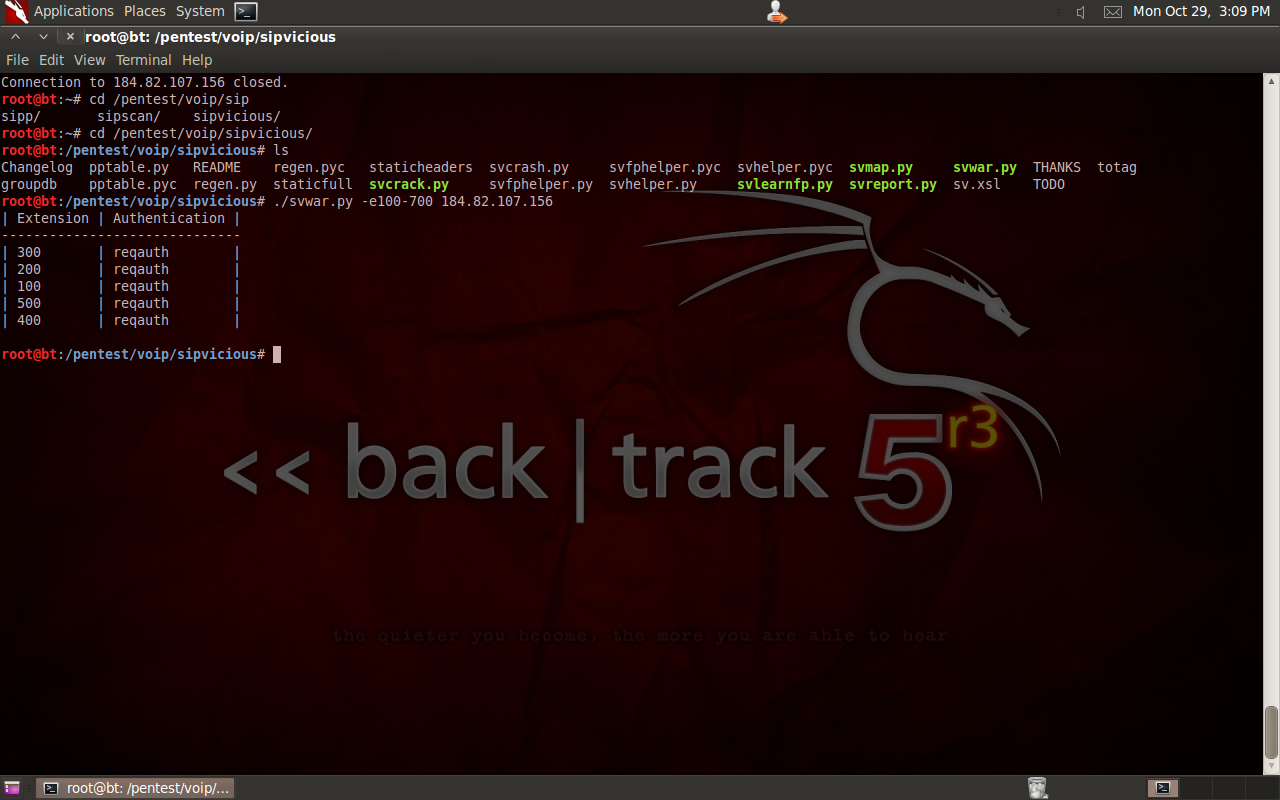Click the svhelper.pyc file name
Image resolution: width=1280 pixels, height=800 pixels.
(785, 167)
